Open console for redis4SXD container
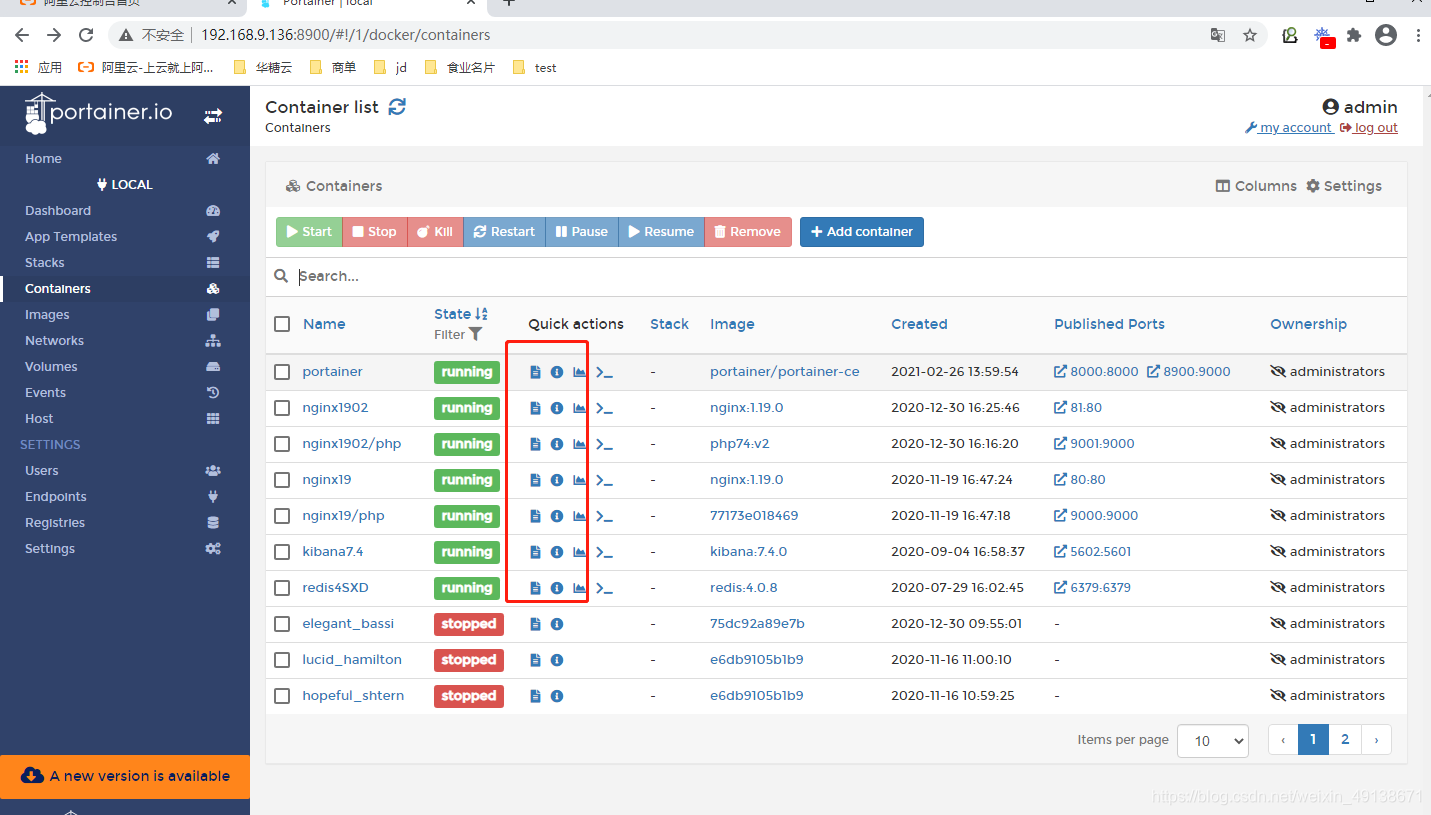The height and width of the screenshot is (815, 1431). 604,588
